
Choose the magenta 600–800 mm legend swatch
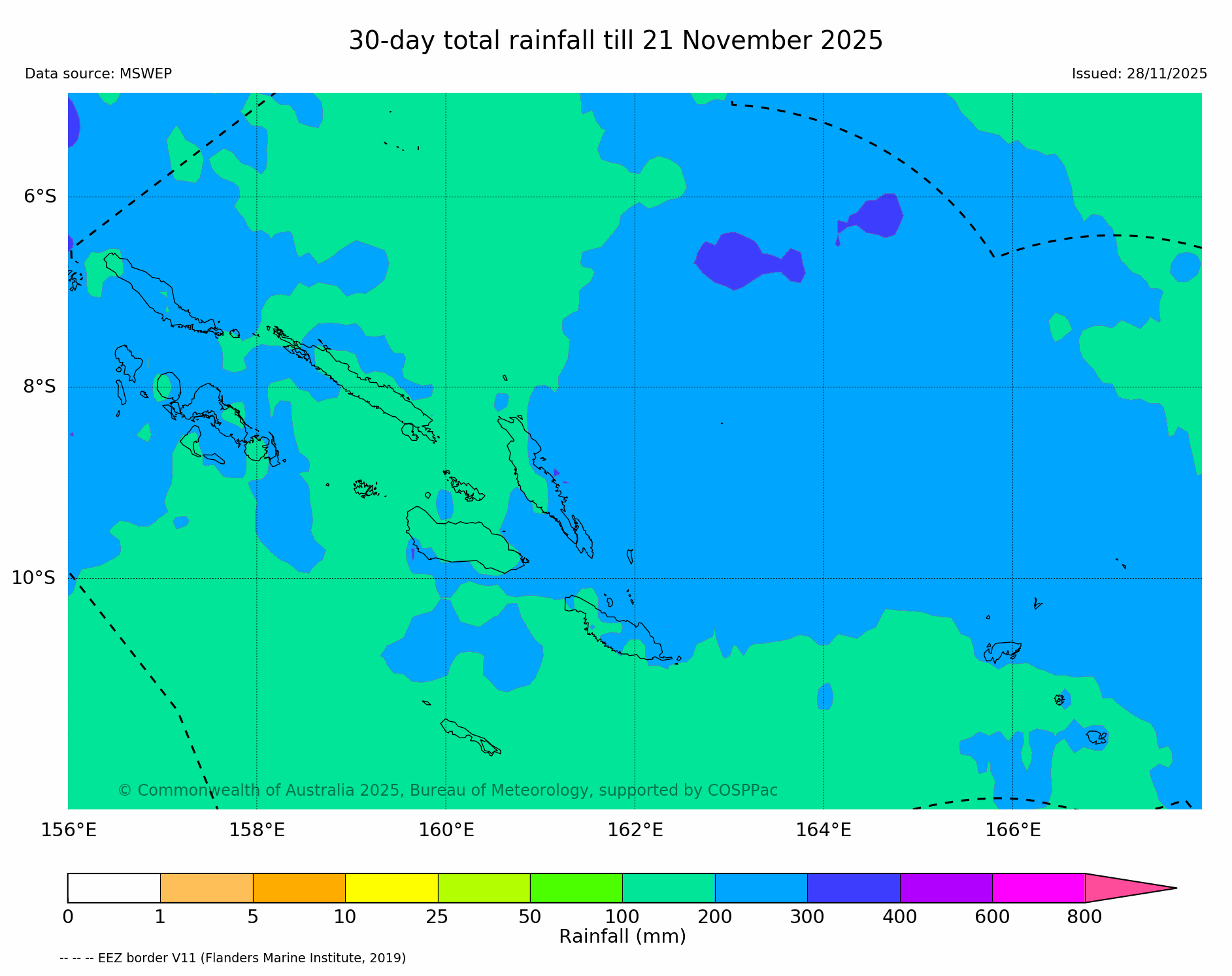1038,888
